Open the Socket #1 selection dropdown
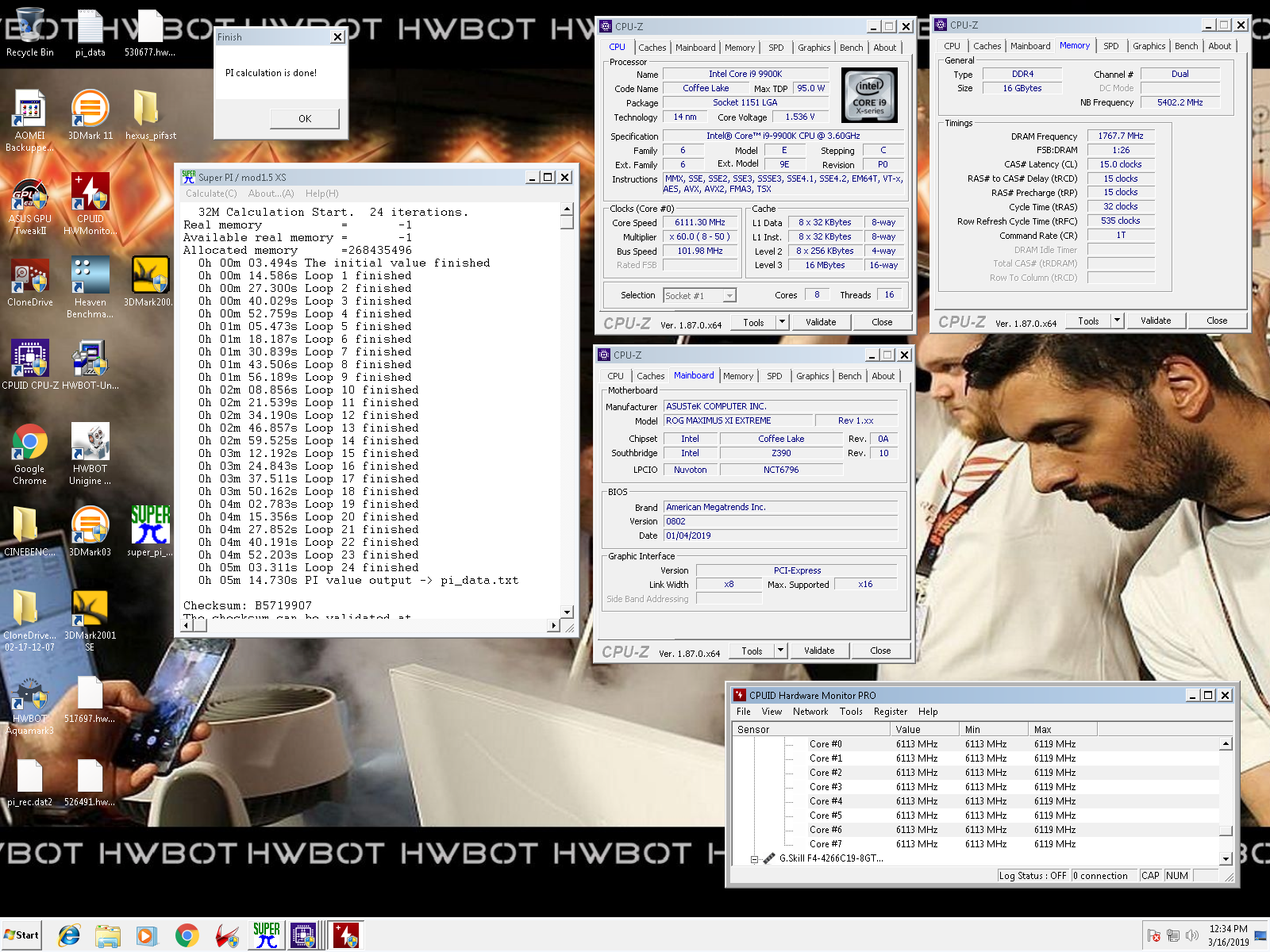 click(699, 295)
